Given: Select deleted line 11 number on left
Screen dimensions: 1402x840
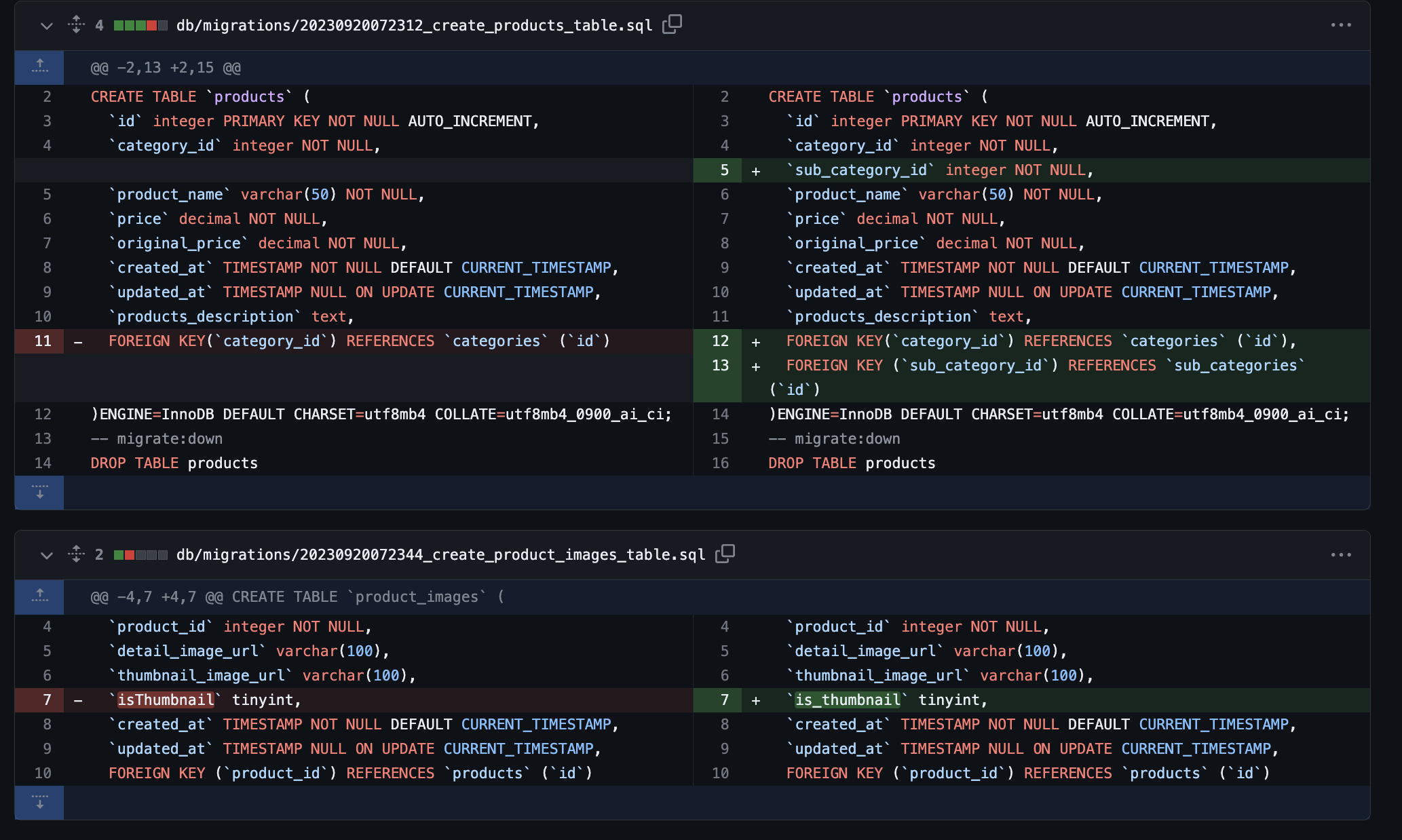Looking at the screenshot, I should (43, 341).
